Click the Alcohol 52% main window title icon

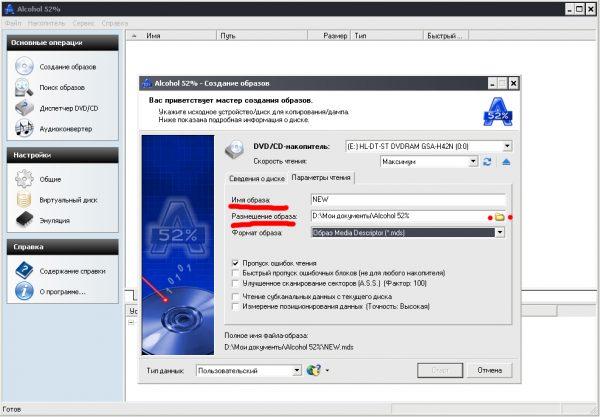[8, 8]
